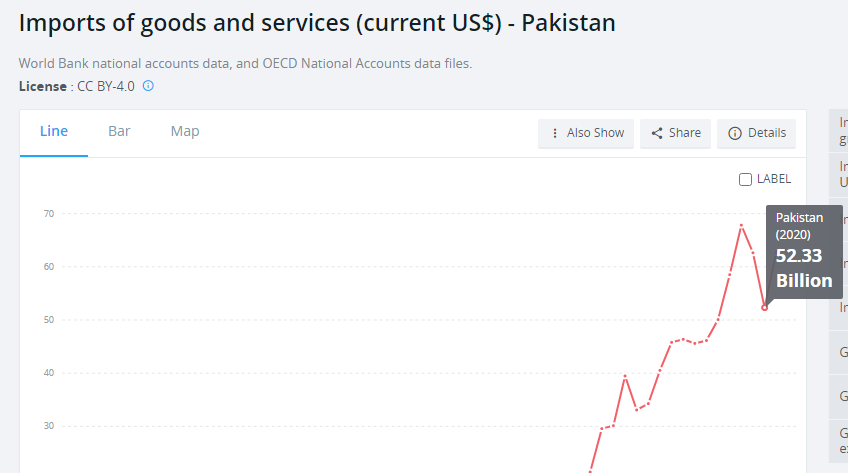Switch to the Bar chart tab
Screen dimensions: 848x473
point(119,131)
